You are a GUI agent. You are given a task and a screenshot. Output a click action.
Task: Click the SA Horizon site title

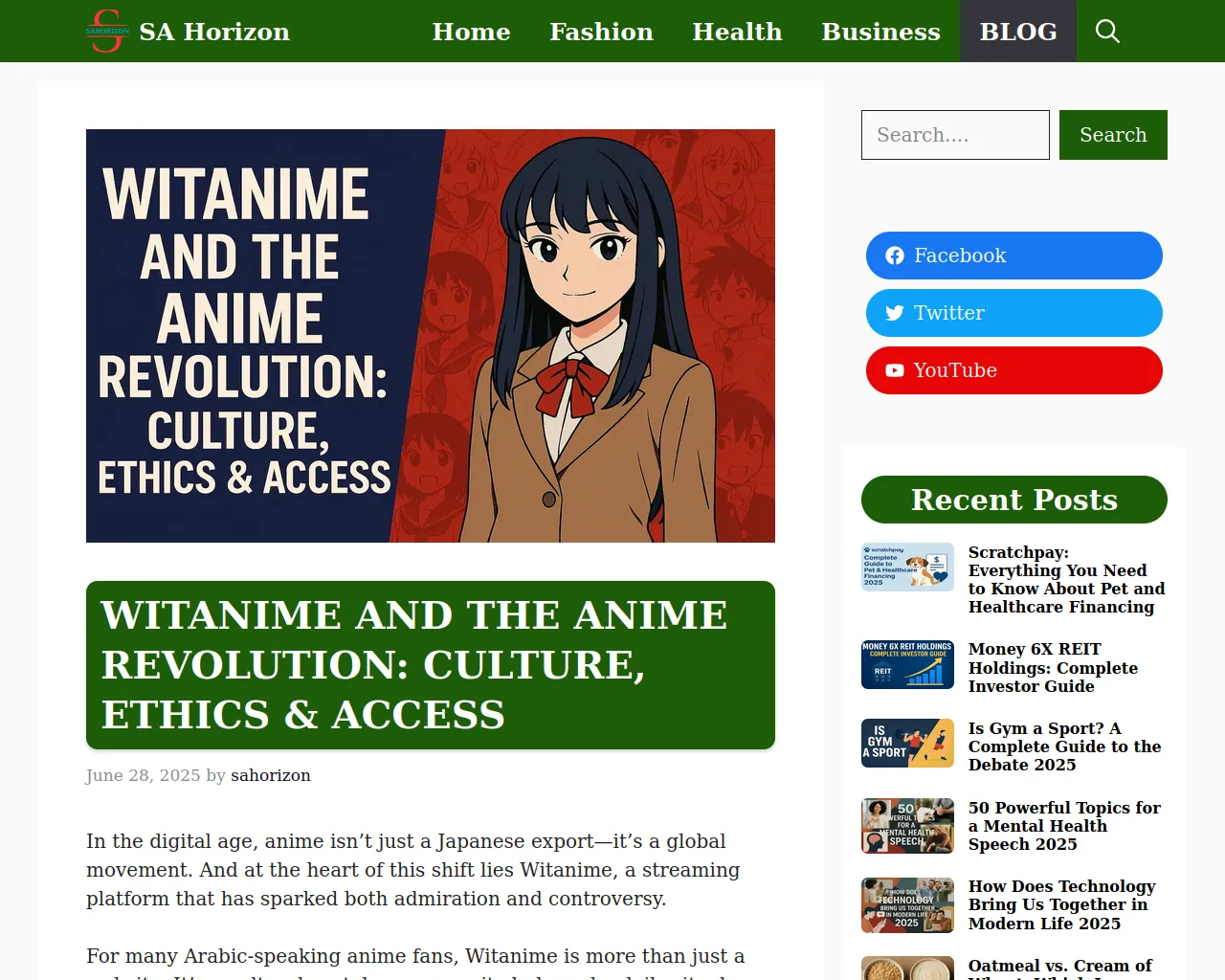pyautogui.click(x=214, y=32)
